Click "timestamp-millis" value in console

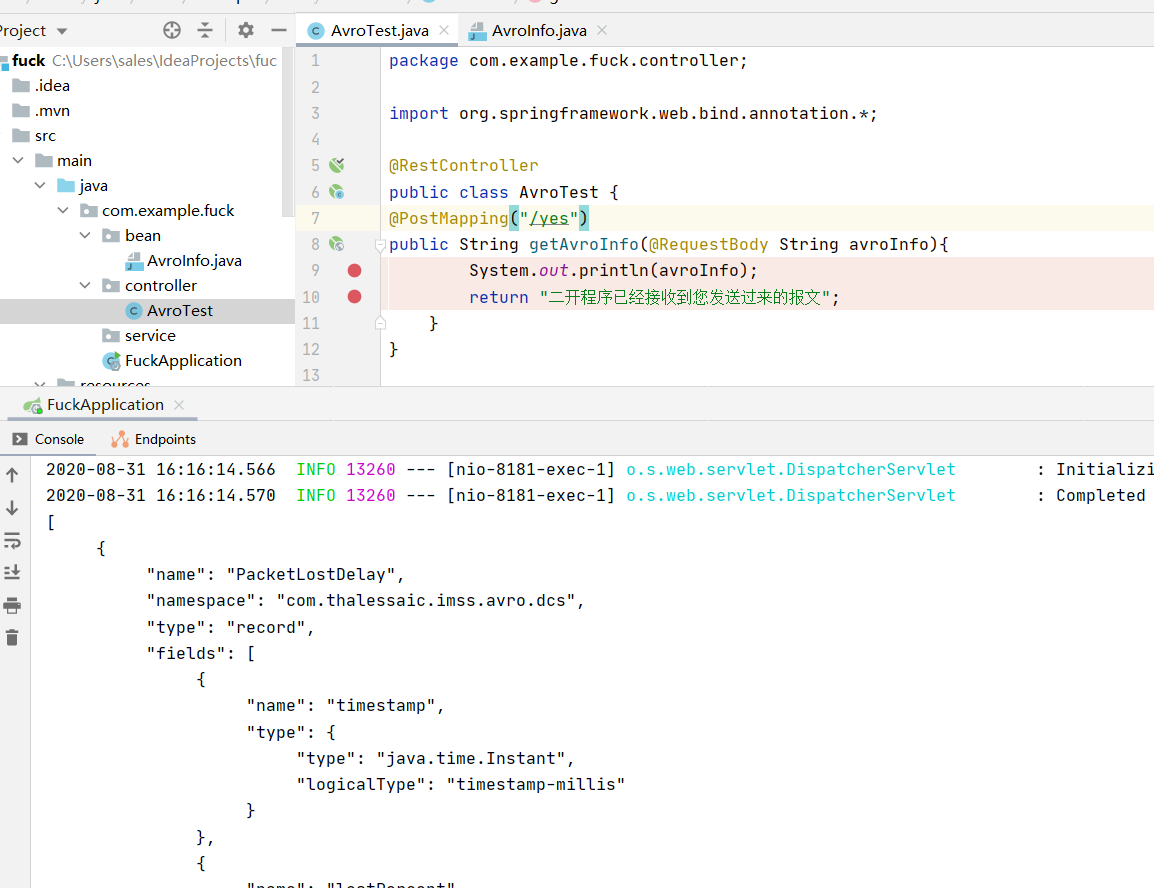tap(536, 784)
